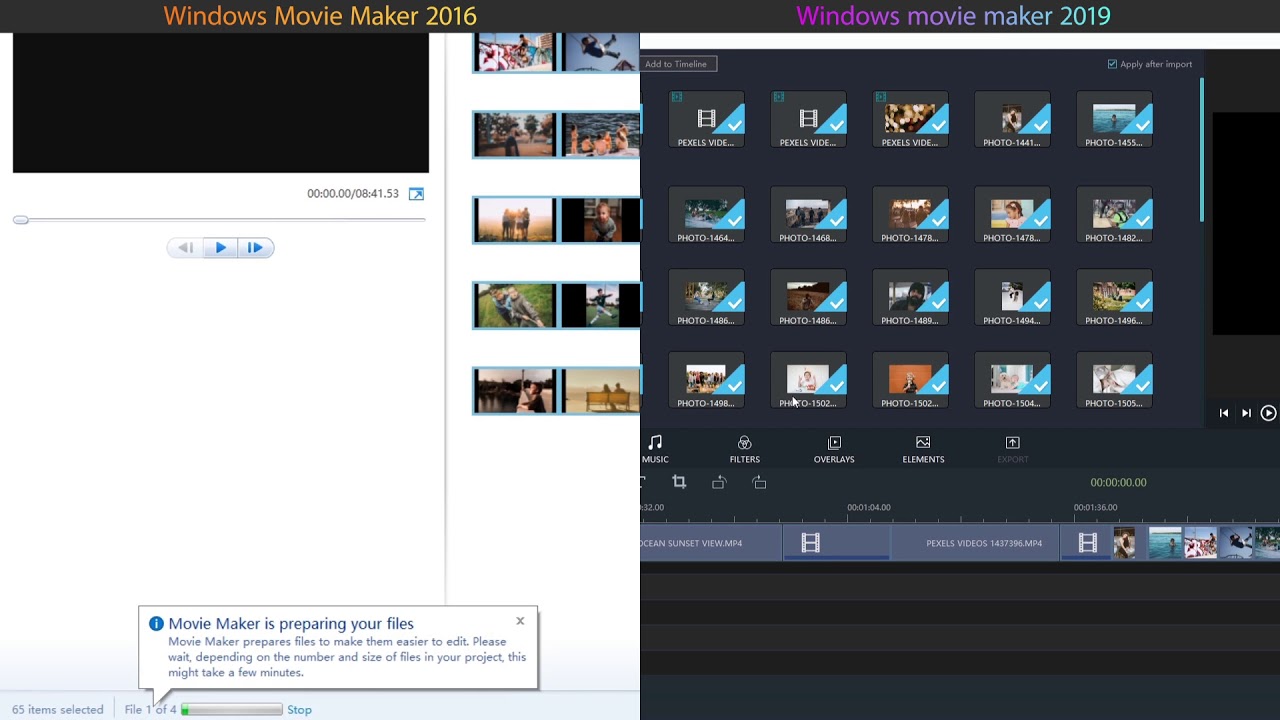Step to previous frame in Movie Maker 2016
This screenshot has height=720, width=1280.
click(186, 248)
